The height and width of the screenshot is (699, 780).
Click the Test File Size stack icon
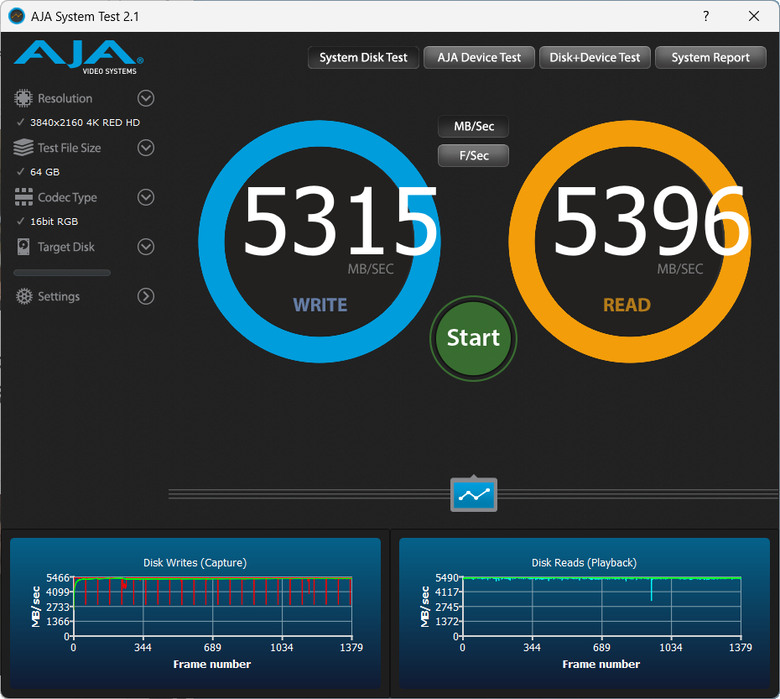pos(23,148)
